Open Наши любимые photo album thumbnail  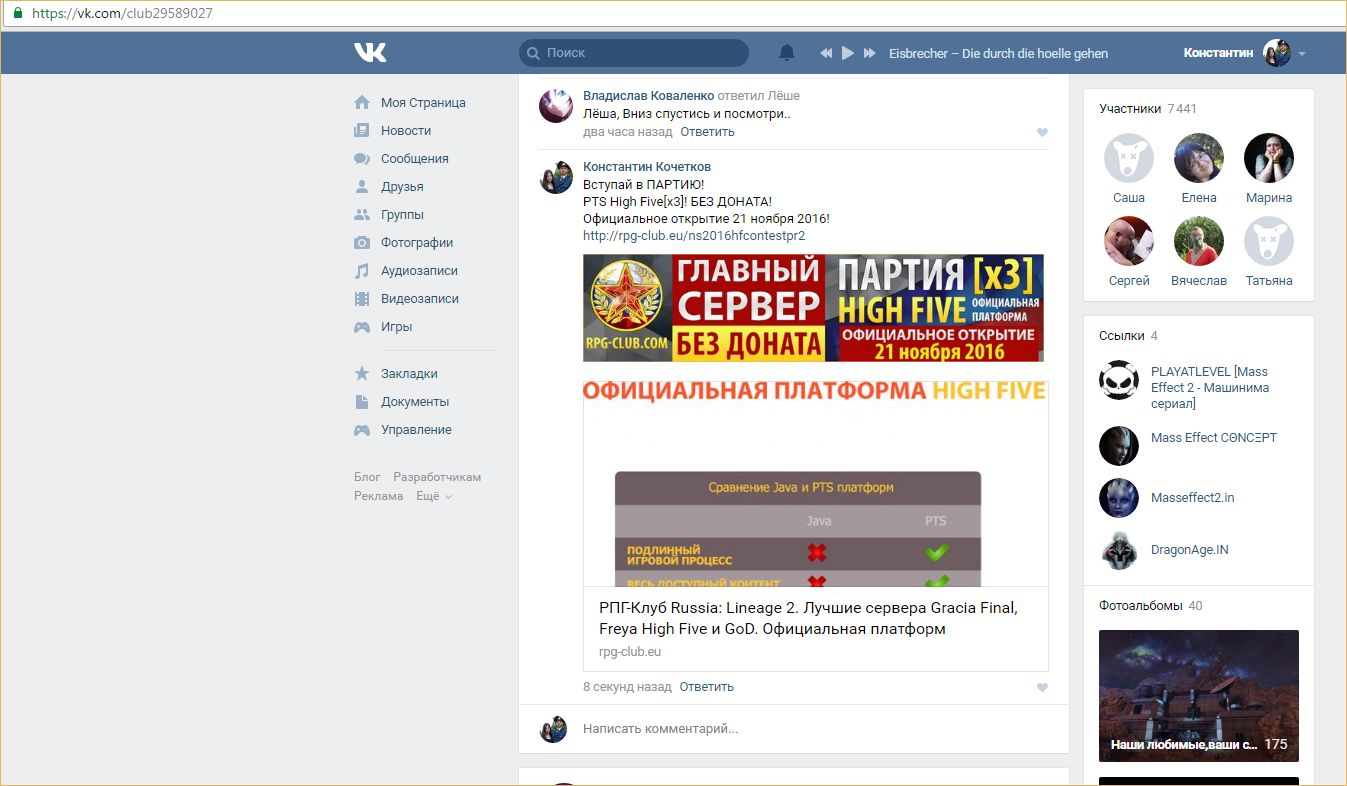coord(1199,696)
